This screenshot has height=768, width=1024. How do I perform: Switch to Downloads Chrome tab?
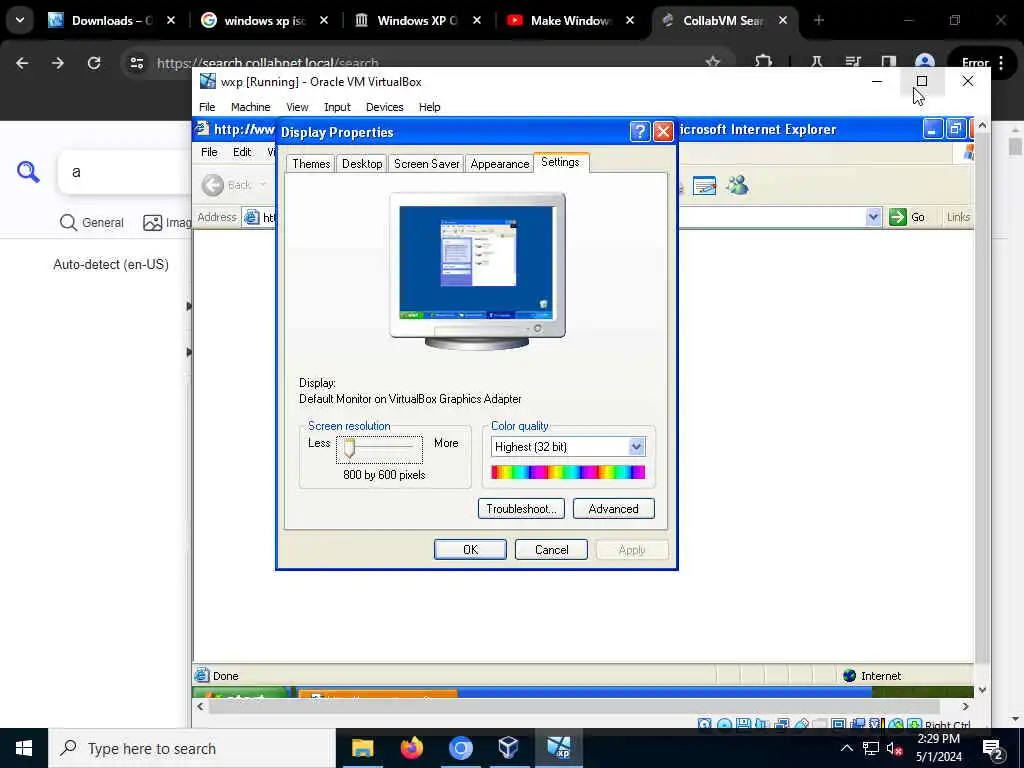[110, 21]
